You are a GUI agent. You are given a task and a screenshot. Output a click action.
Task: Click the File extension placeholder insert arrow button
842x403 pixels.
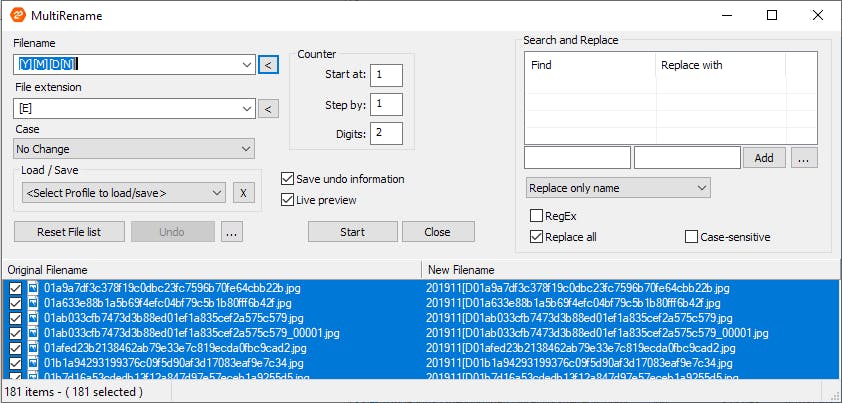pyautogui.click(x=268, y=109)
